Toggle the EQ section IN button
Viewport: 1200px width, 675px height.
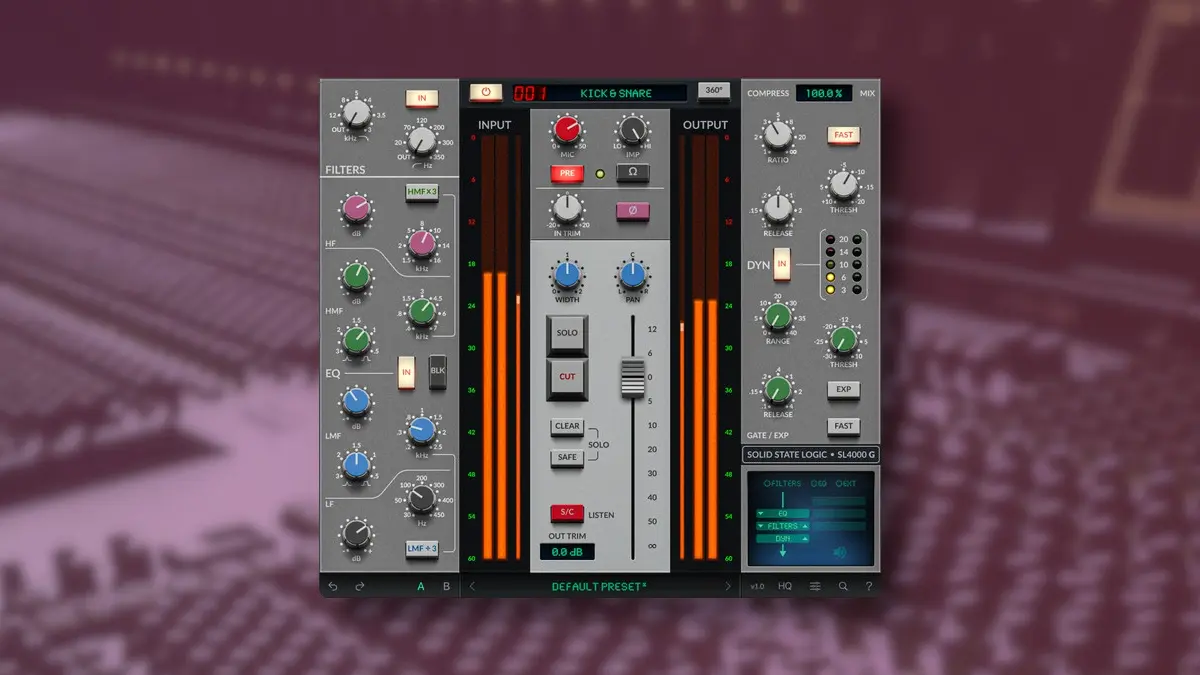click(406, 371)
